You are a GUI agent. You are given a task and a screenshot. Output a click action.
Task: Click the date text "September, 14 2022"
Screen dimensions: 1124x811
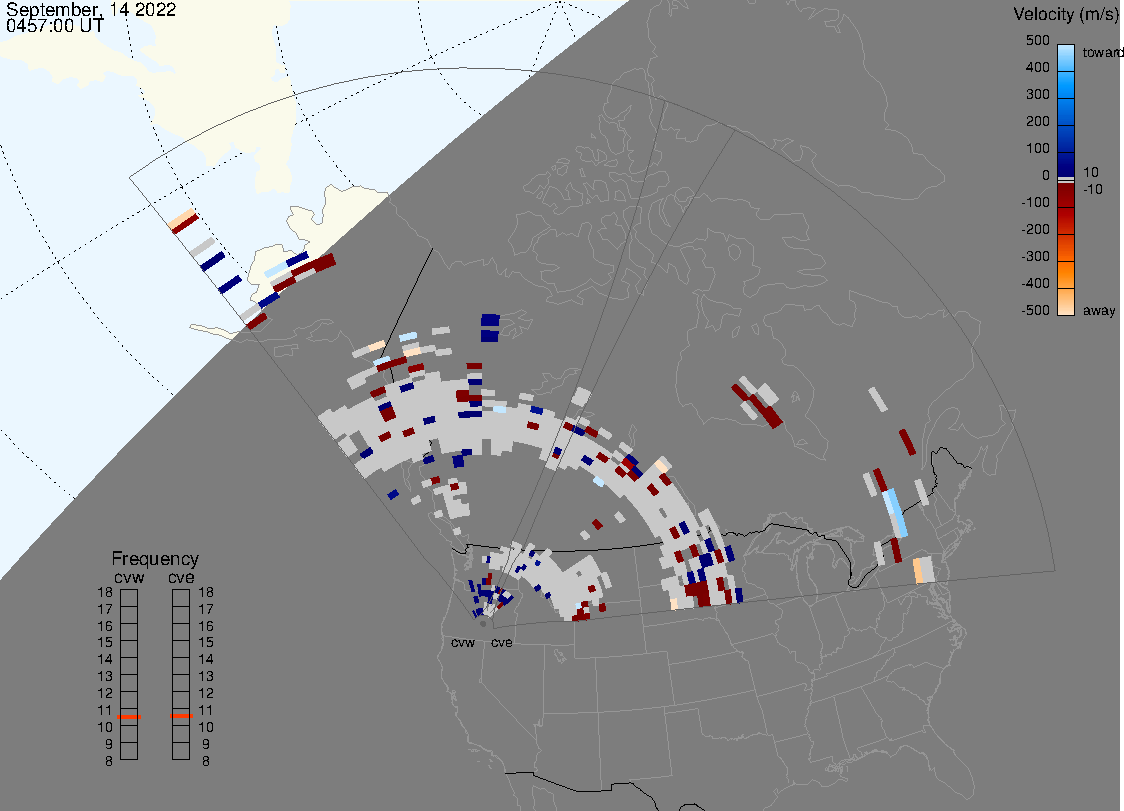pos(91,10)
